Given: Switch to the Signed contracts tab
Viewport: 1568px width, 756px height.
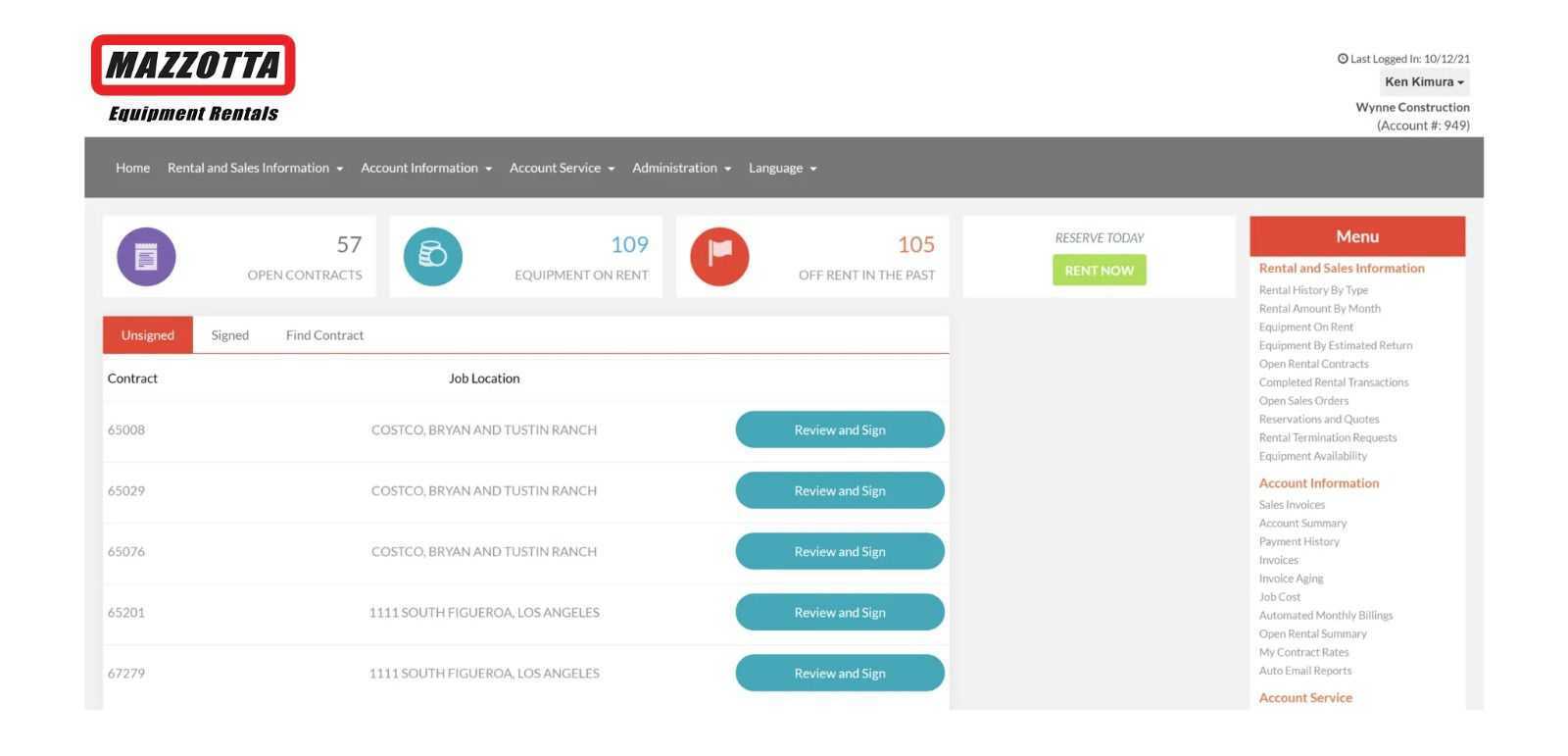Looking at the screenshot, I should tap(229, 335).
